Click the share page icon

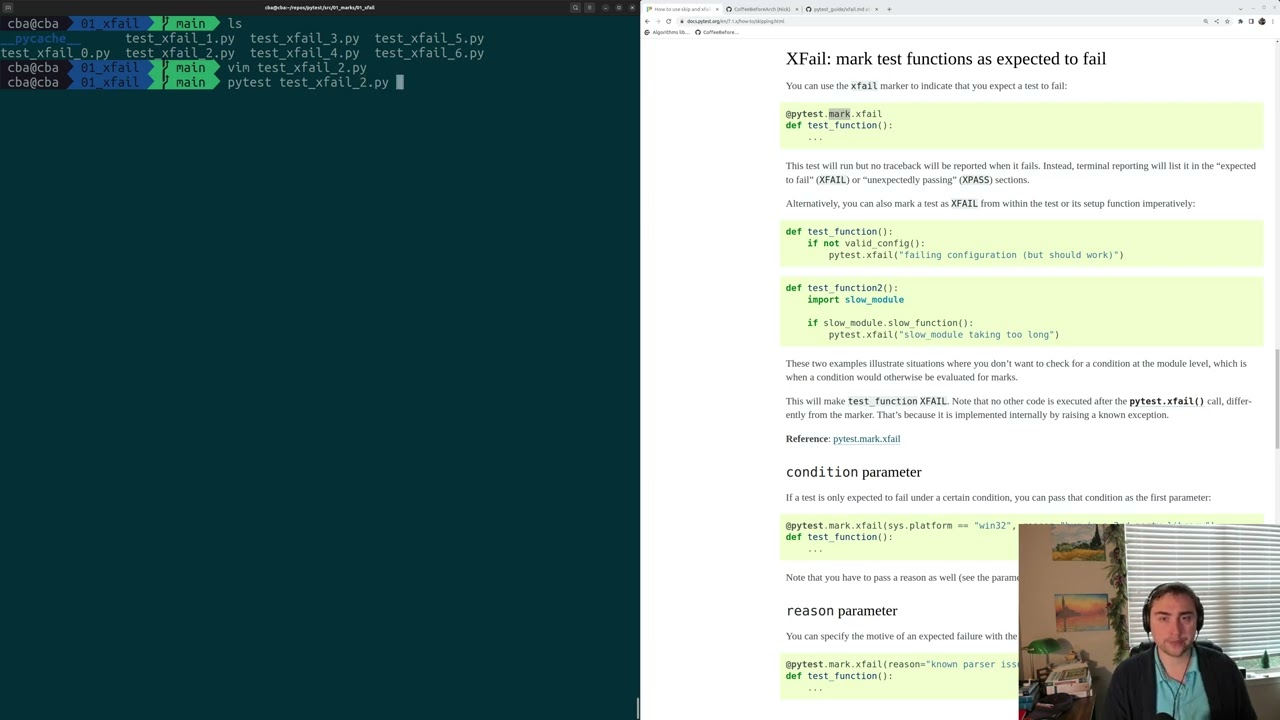tap(1217, 21)
